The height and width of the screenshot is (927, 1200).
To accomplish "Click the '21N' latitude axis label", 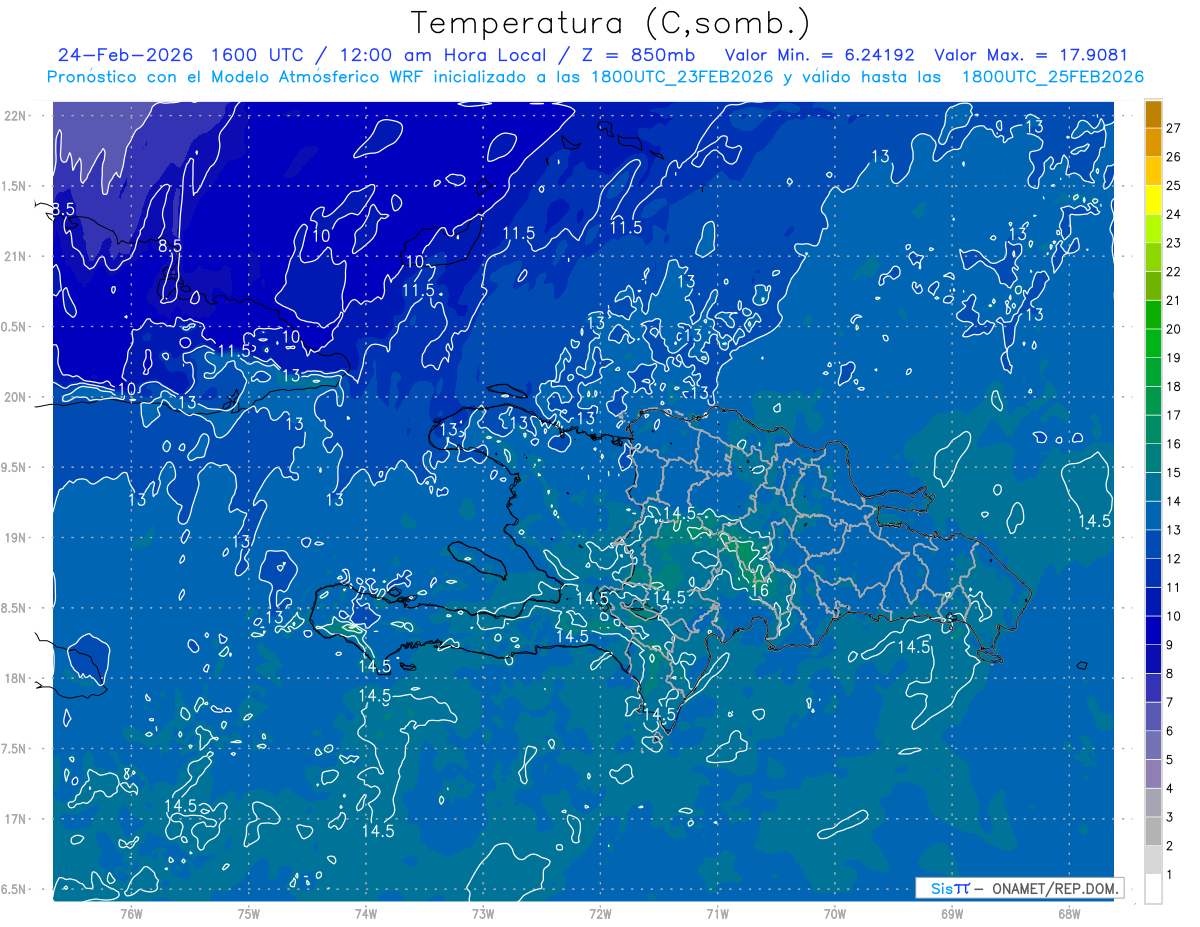I will (15, 256).
